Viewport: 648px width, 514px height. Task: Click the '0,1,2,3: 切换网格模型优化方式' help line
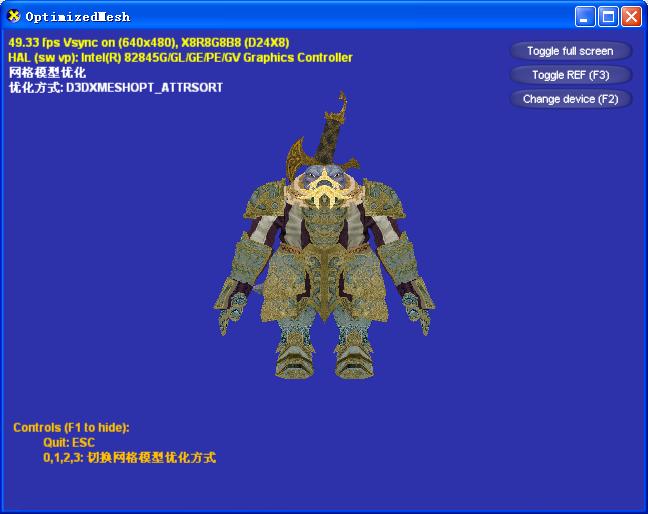coord(129,458)
